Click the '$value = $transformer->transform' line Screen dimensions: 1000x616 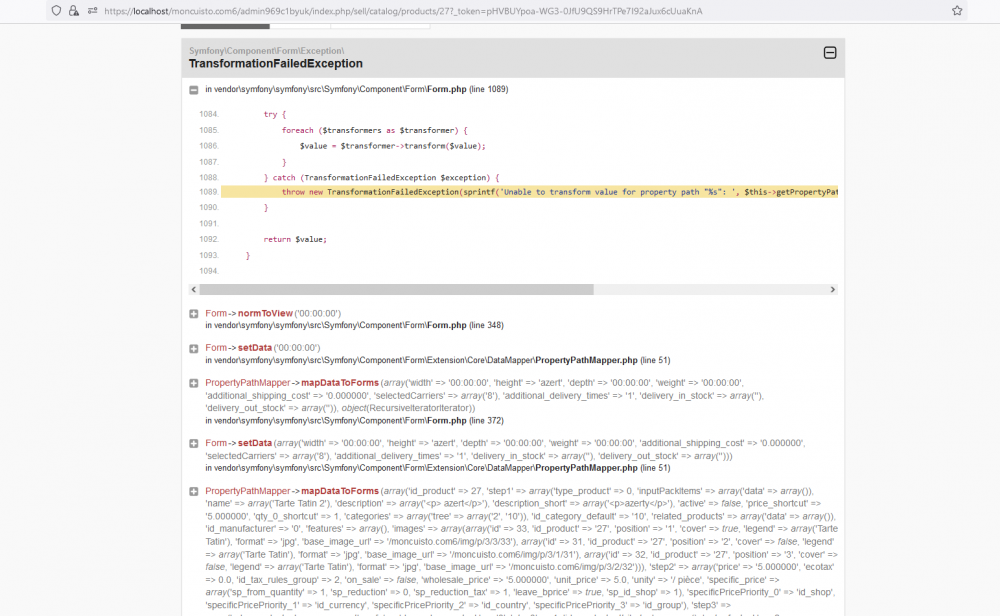click(393, 146)
